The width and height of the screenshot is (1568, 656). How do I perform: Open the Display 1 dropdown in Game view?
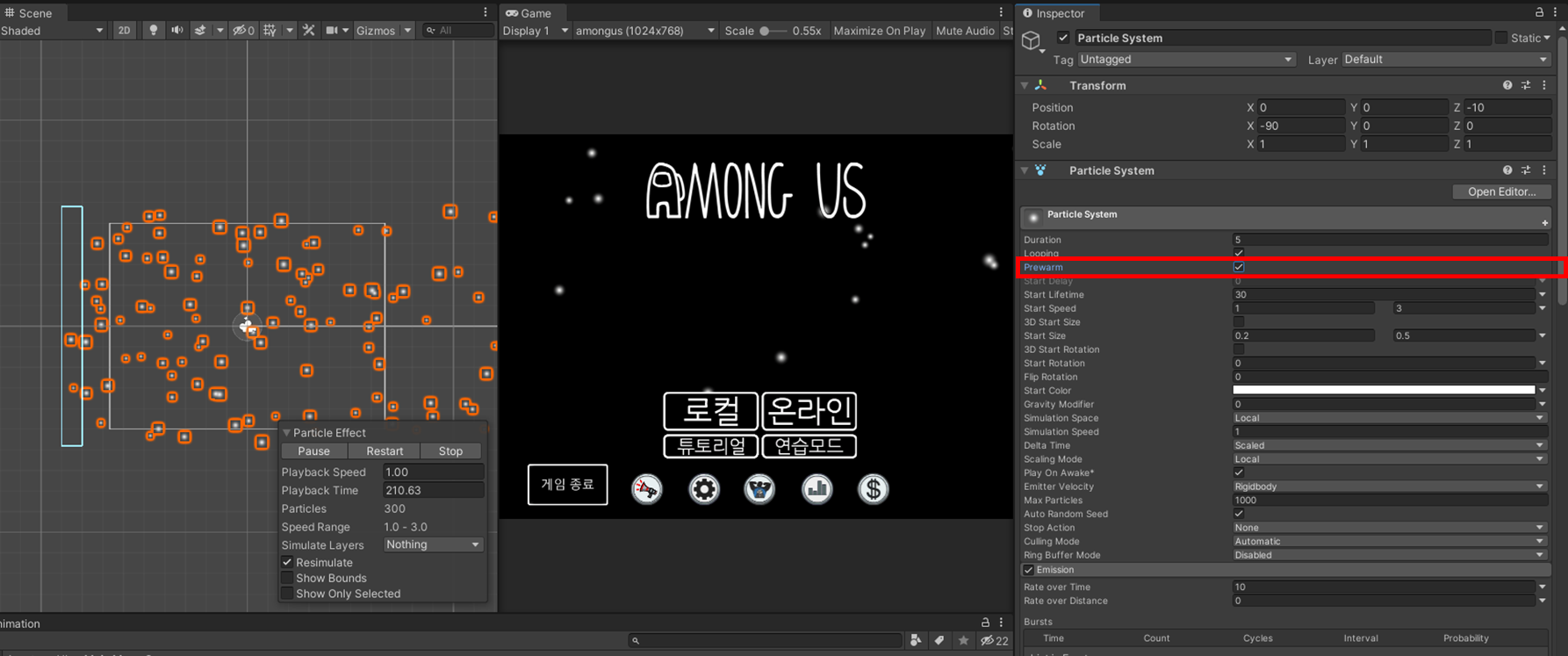coord(536,30)
